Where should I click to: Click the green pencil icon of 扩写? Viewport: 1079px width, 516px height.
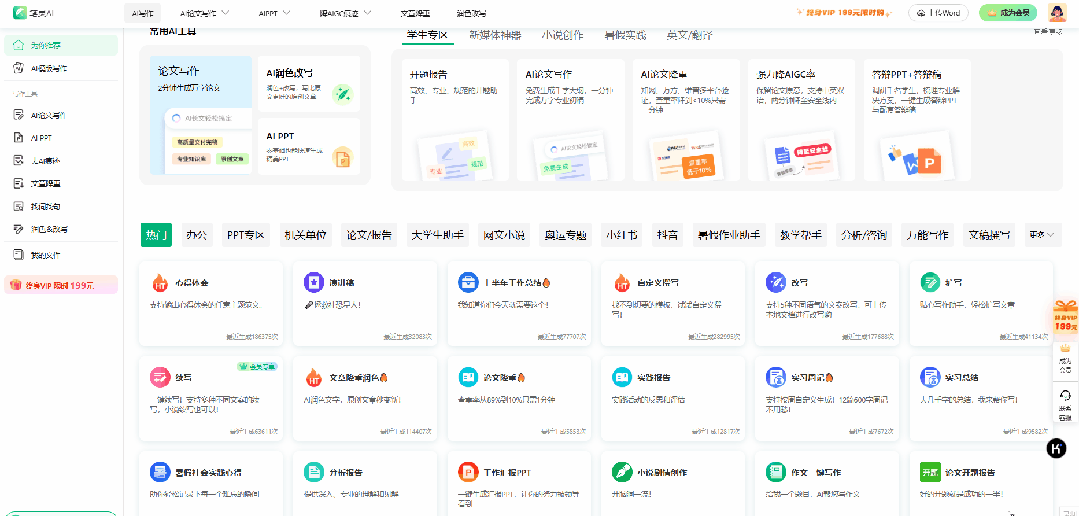pyautogui.click(x=930, y=282)
